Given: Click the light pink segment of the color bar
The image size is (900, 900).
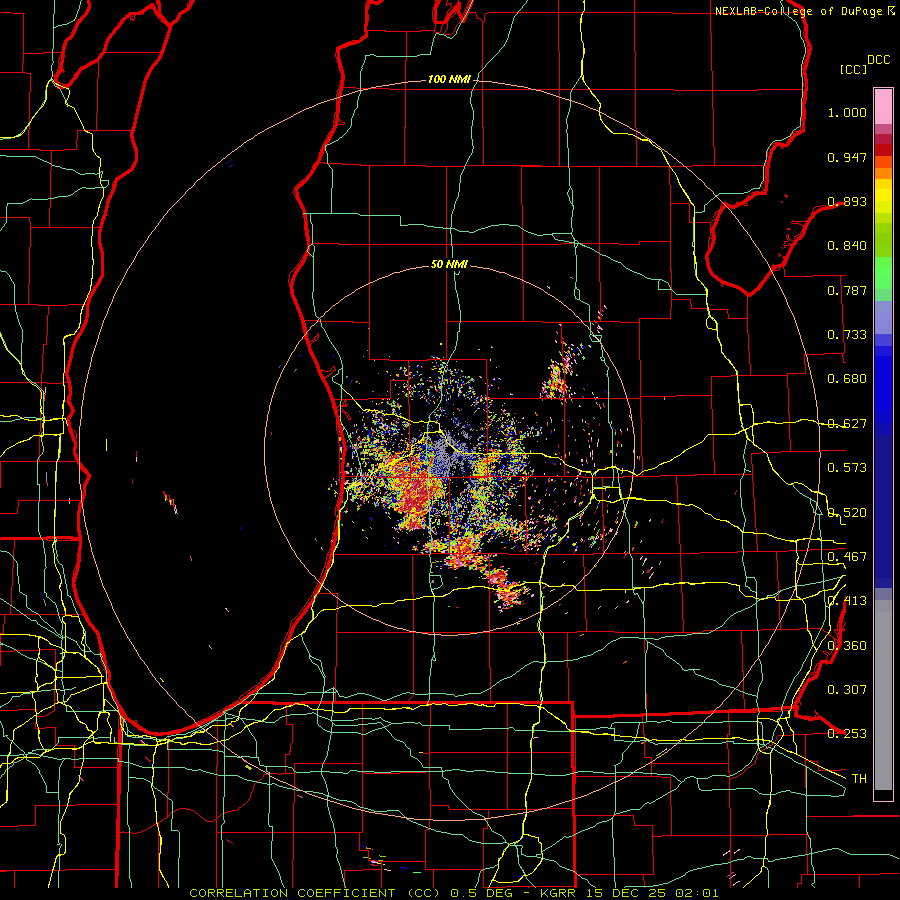Looking at the screenshot, I should click(x=883, y=106).
